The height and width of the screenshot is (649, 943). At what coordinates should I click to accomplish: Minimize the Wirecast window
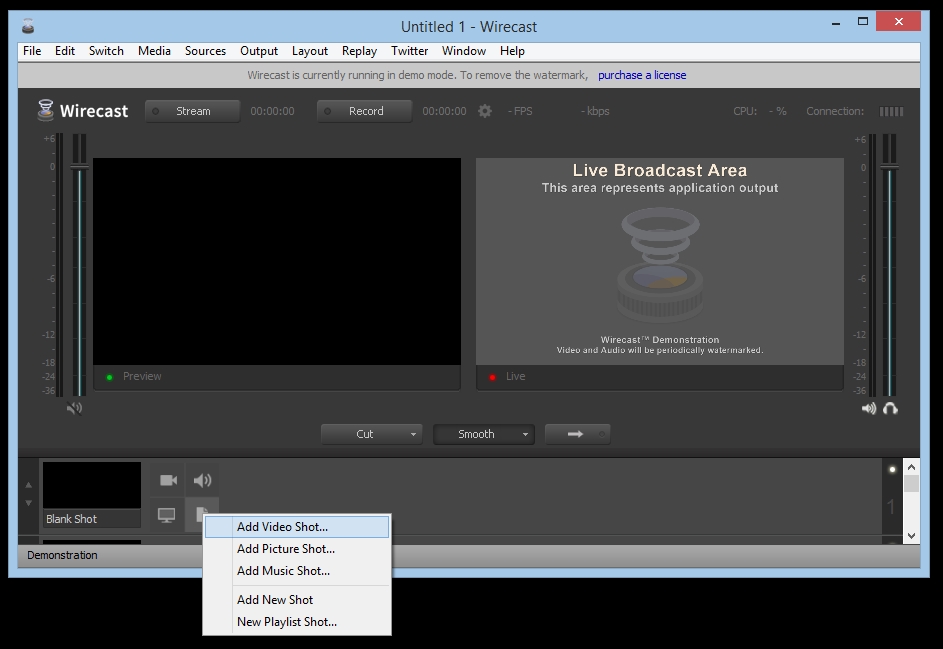point(836,23)
